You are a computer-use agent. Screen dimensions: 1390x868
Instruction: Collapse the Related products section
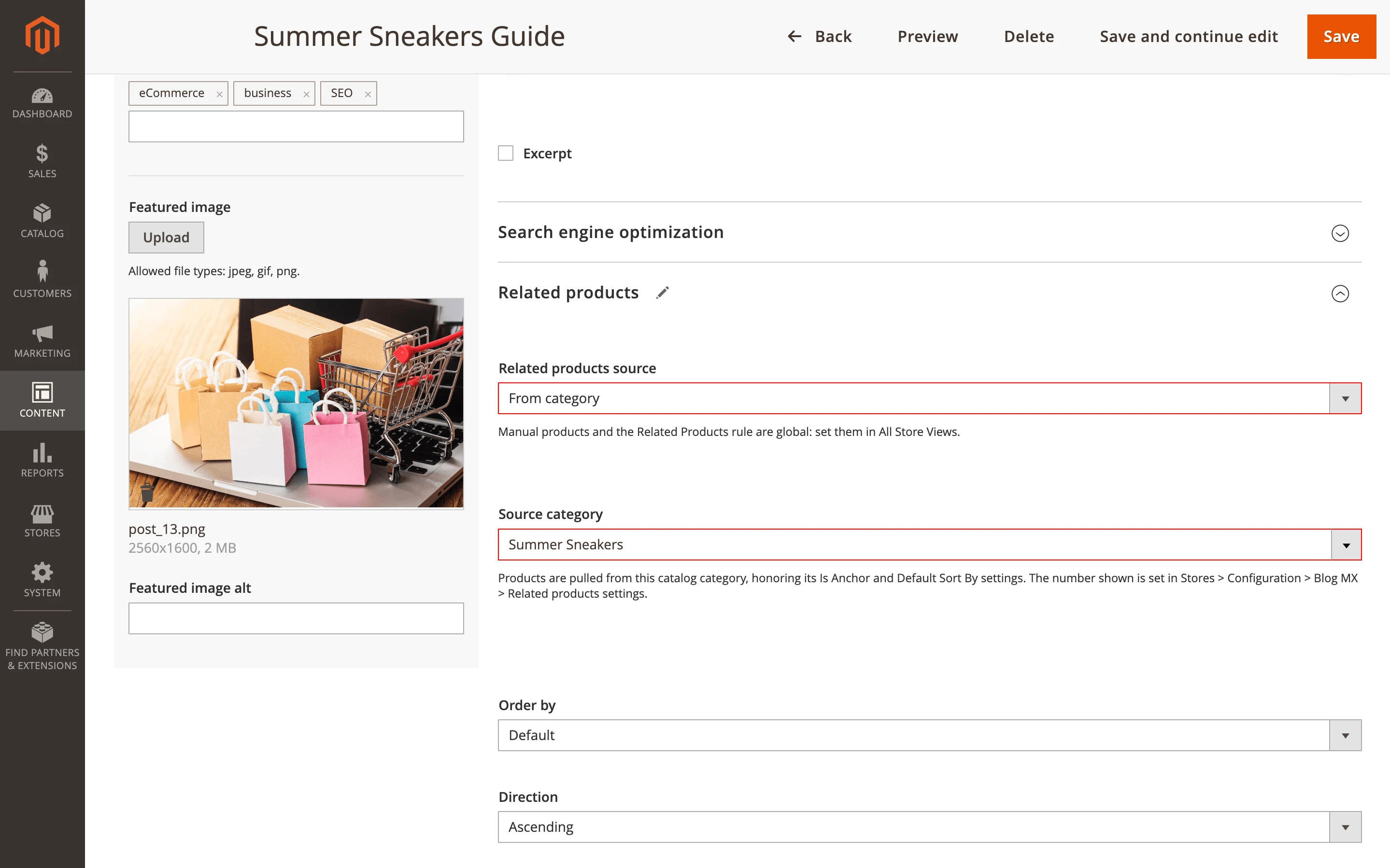click(1339, 294)
